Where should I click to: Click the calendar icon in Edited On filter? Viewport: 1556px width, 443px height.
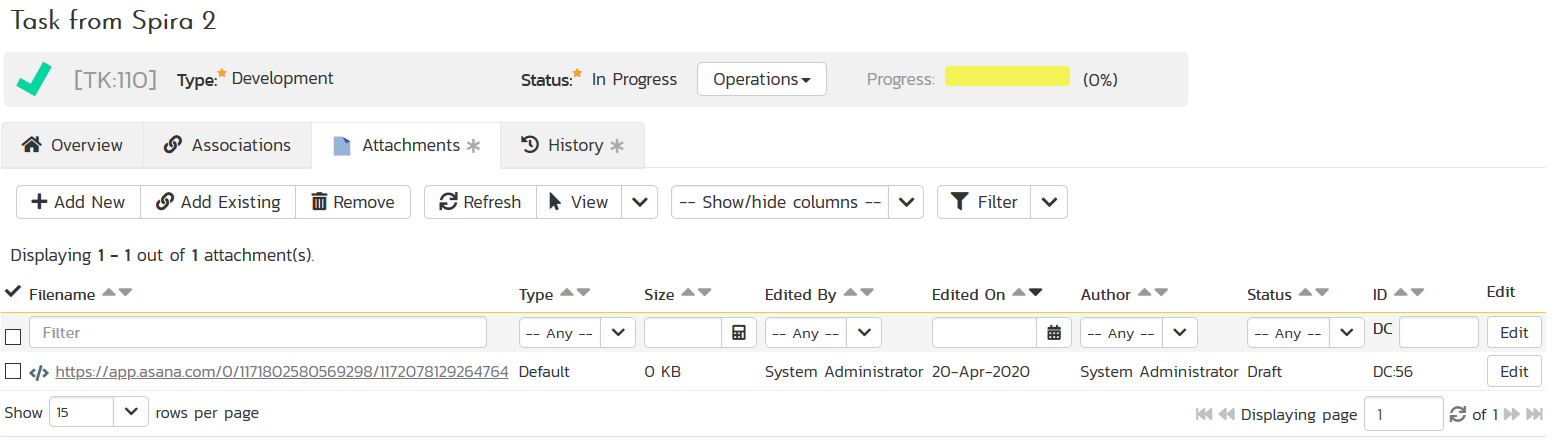click(1053, 333)
